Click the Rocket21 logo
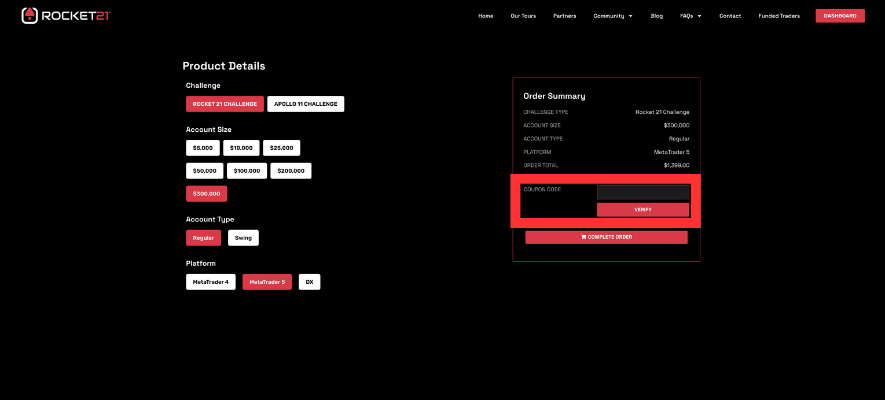885x400 pixels. pyautogui.click(x=66, y=16)
